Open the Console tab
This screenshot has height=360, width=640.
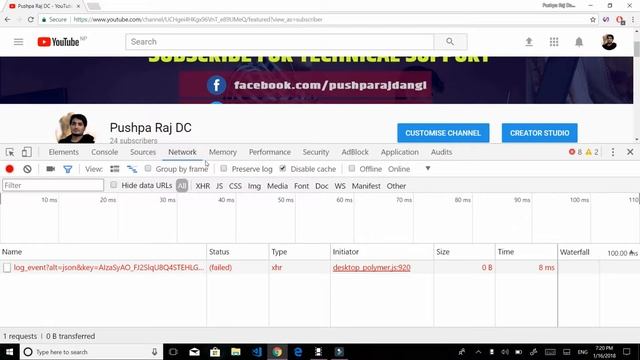click(104, 152)
